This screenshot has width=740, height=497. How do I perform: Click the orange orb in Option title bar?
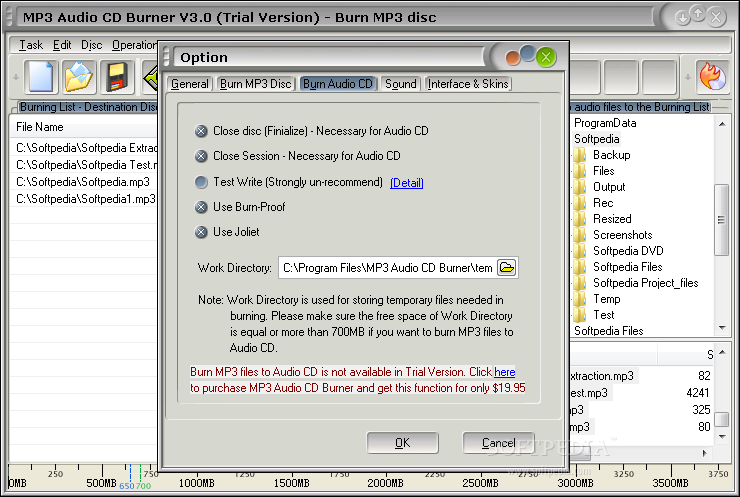pos(513,58)
